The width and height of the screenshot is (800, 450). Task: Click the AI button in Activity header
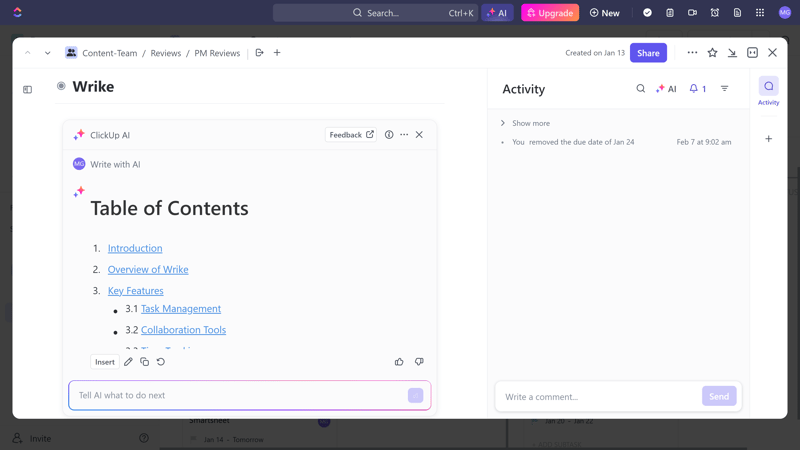[666, 89]
